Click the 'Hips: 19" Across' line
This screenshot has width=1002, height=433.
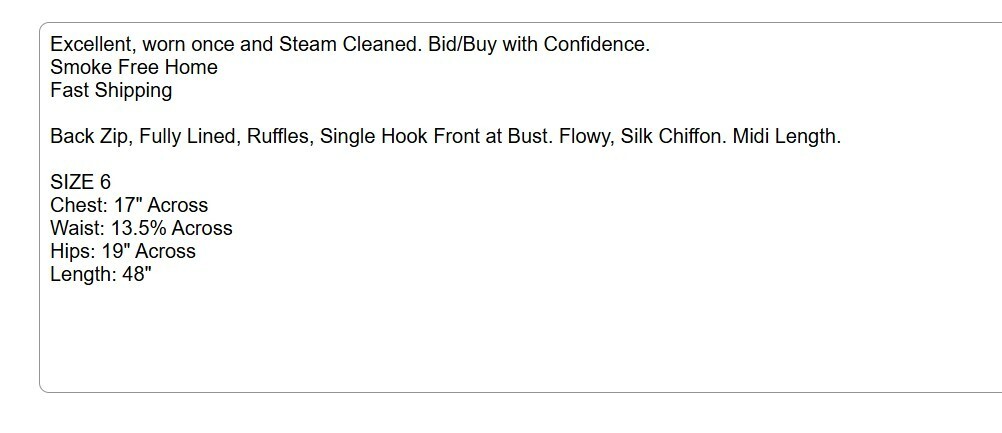pyautogui.click(x=123, y=251)
